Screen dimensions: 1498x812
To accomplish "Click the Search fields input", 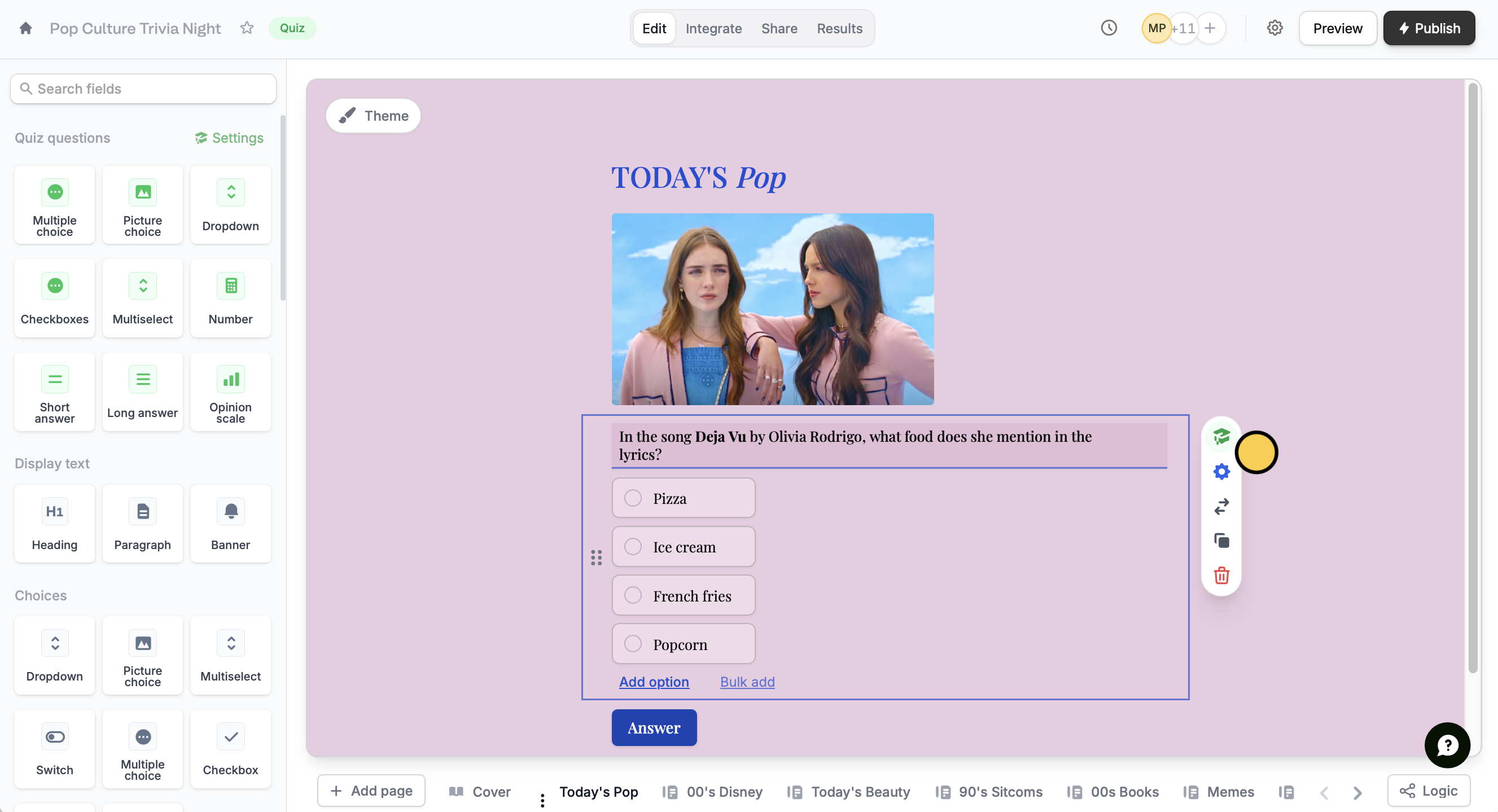I will point(143,89).
